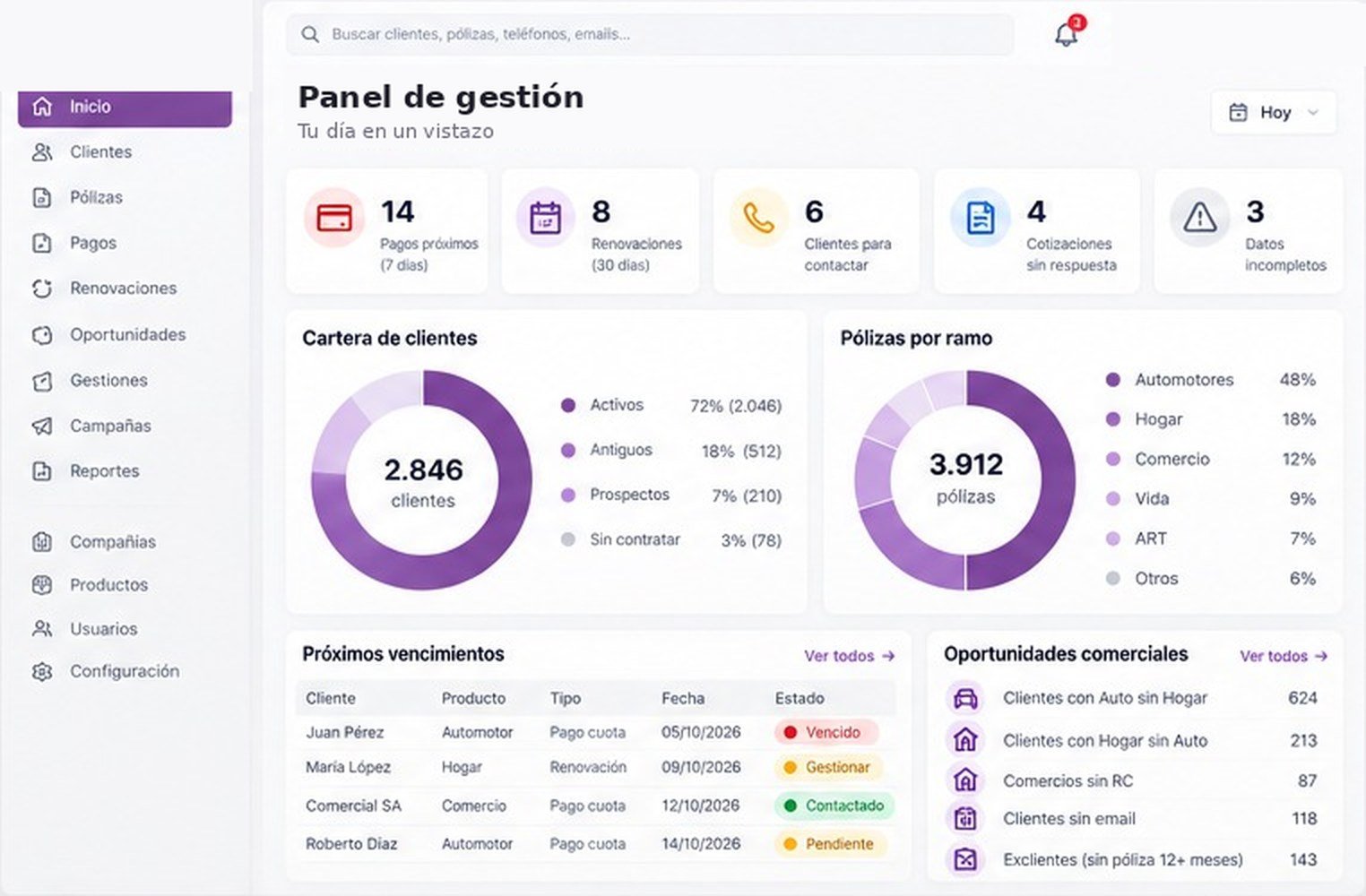Click the Gestiones icon in sidebar
Viewport: 1366px width, 896px height.
pyautogui.click(x=42, y=381)
